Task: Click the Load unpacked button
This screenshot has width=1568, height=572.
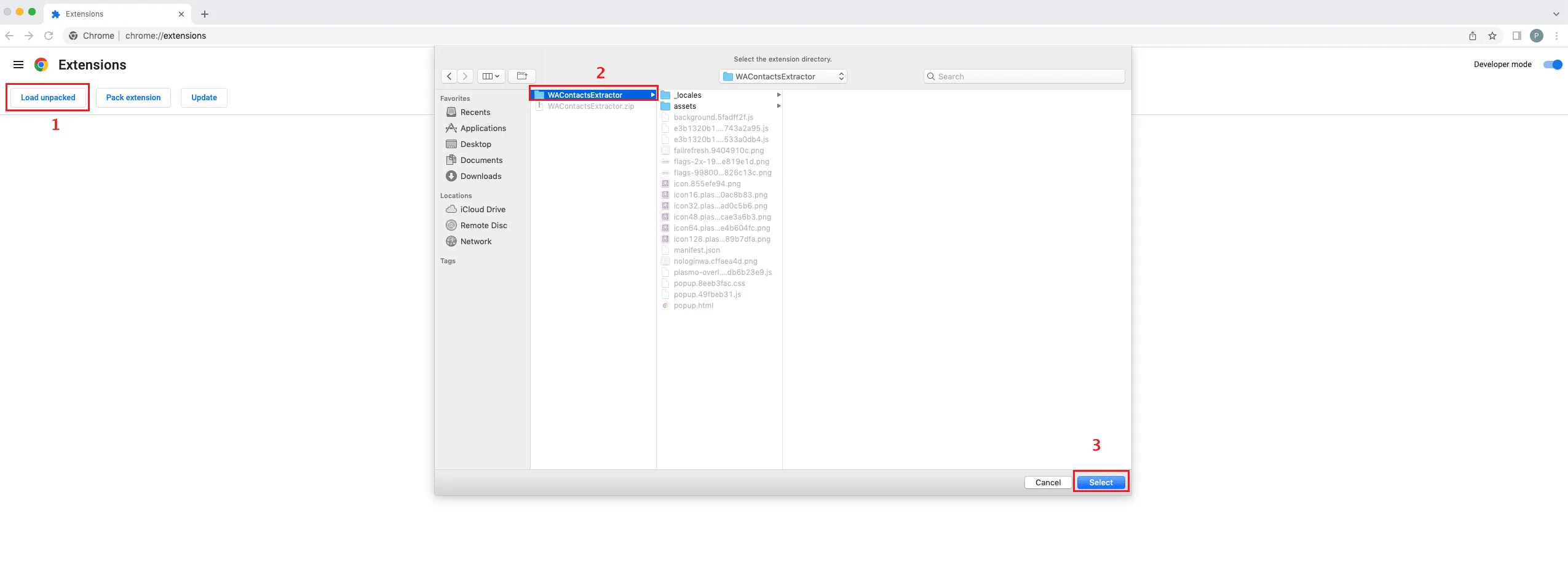Action: [x=48, y=97]
